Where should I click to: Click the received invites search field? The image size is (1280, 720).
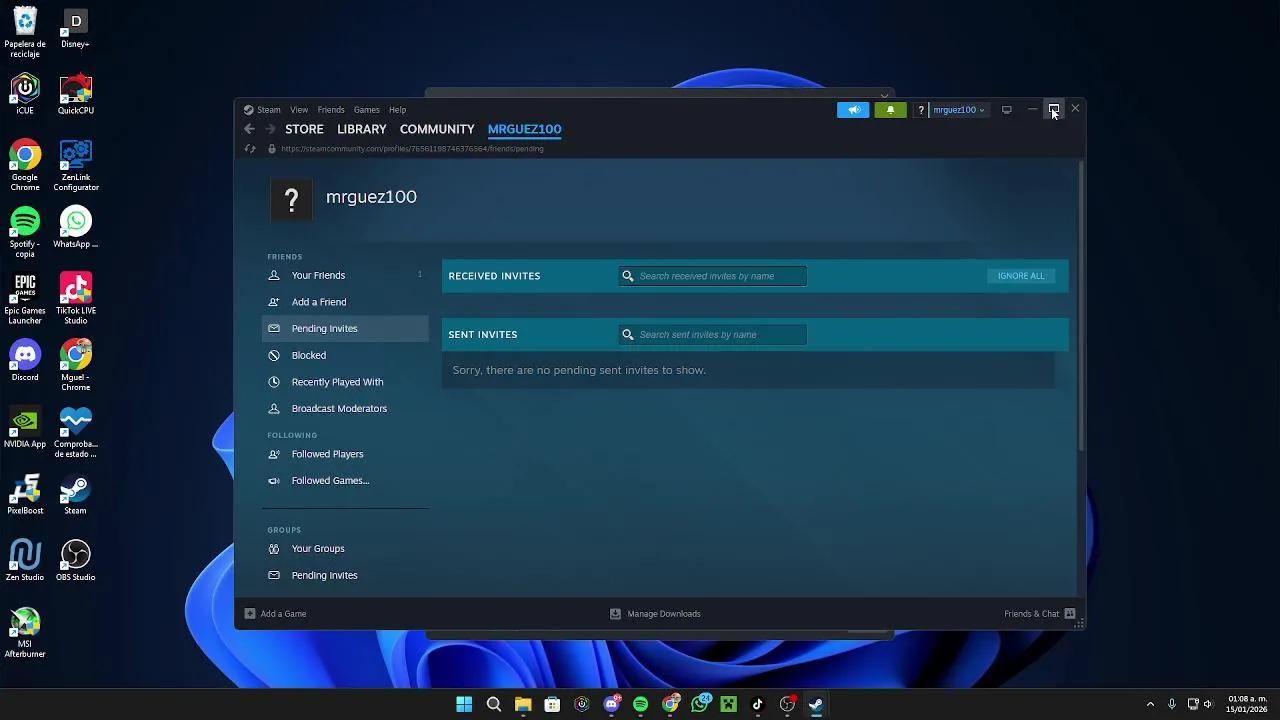tap(712, 276)
